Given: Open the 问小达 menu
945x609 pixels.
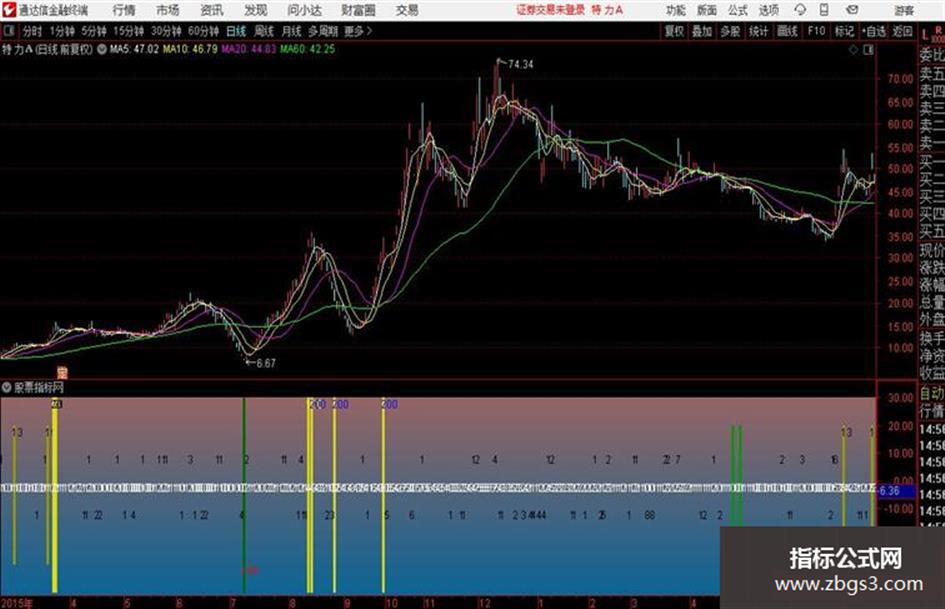Looking at the screenshot, I should point(305,10).
